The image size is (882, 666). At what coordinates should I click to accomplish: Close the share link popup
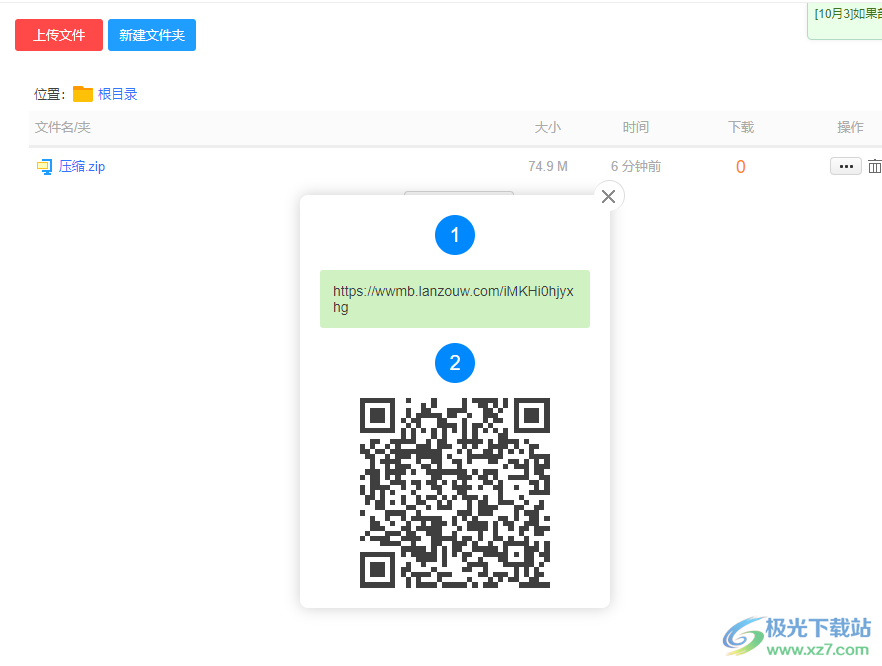(609, 196)
